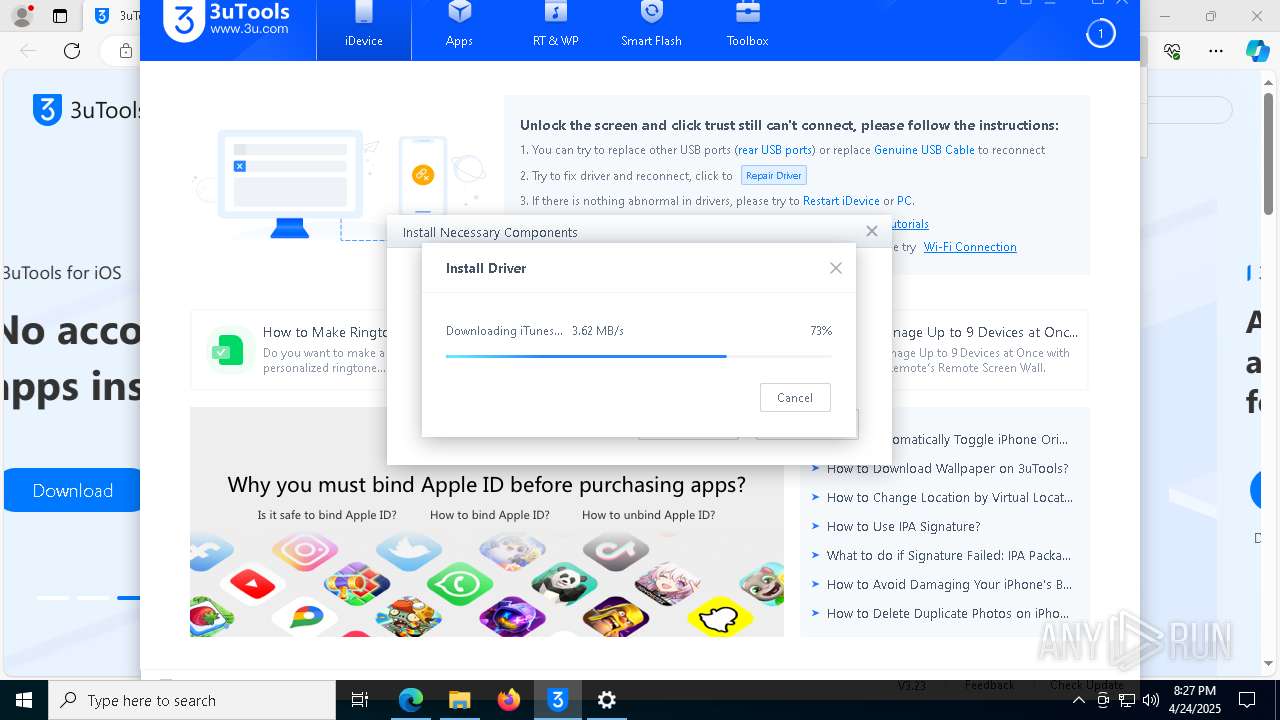Click How to unbind Apple ID?
The width and height of the screenshot is (1280, 720).
(x=648, y=515)
